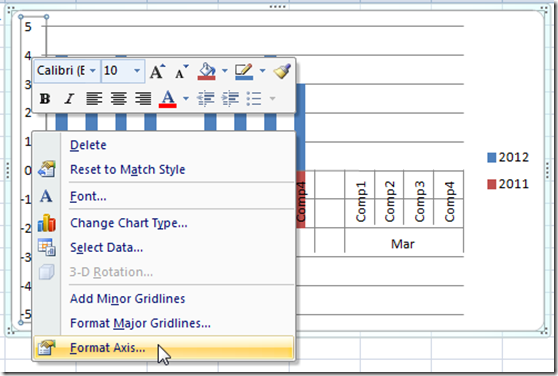Screen dimensions: 558x376
Task: Click the Font letter A menu icon
Action: coord(46,196)
